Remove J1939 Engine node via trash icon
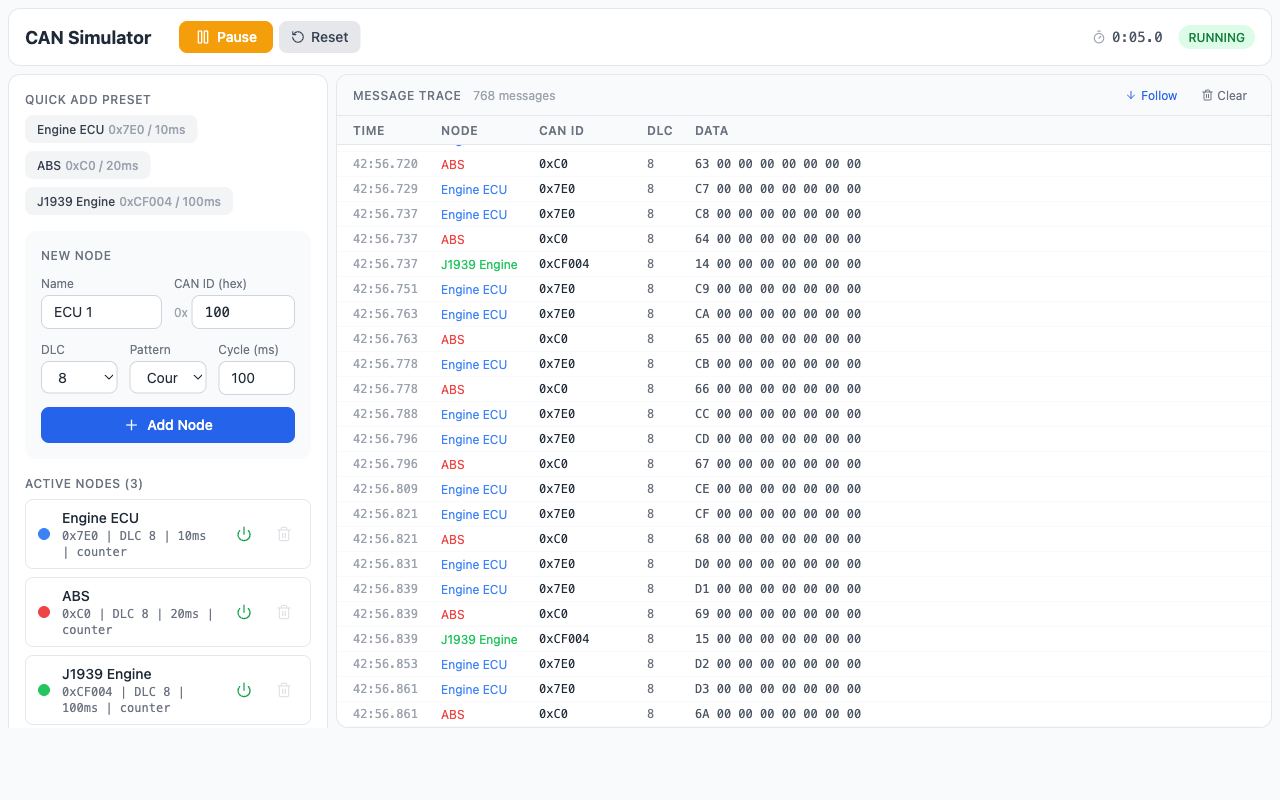The width and height of the screenshot is (1280, 800). pos(284,690)
